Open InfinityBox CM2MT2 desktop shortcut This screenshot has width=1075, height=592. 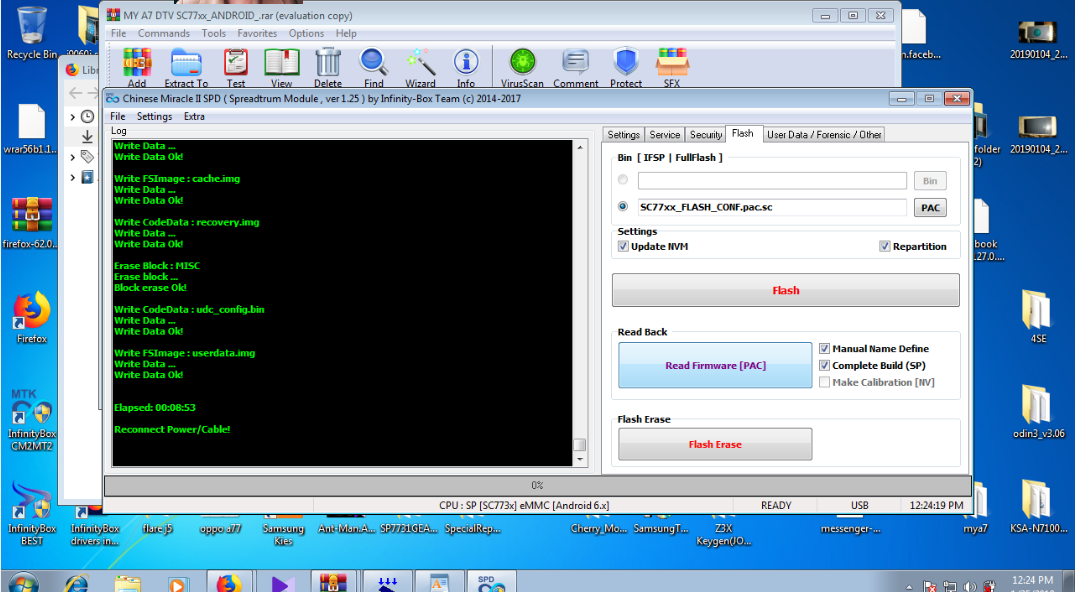pyautogui.click(x=32, y=420)
